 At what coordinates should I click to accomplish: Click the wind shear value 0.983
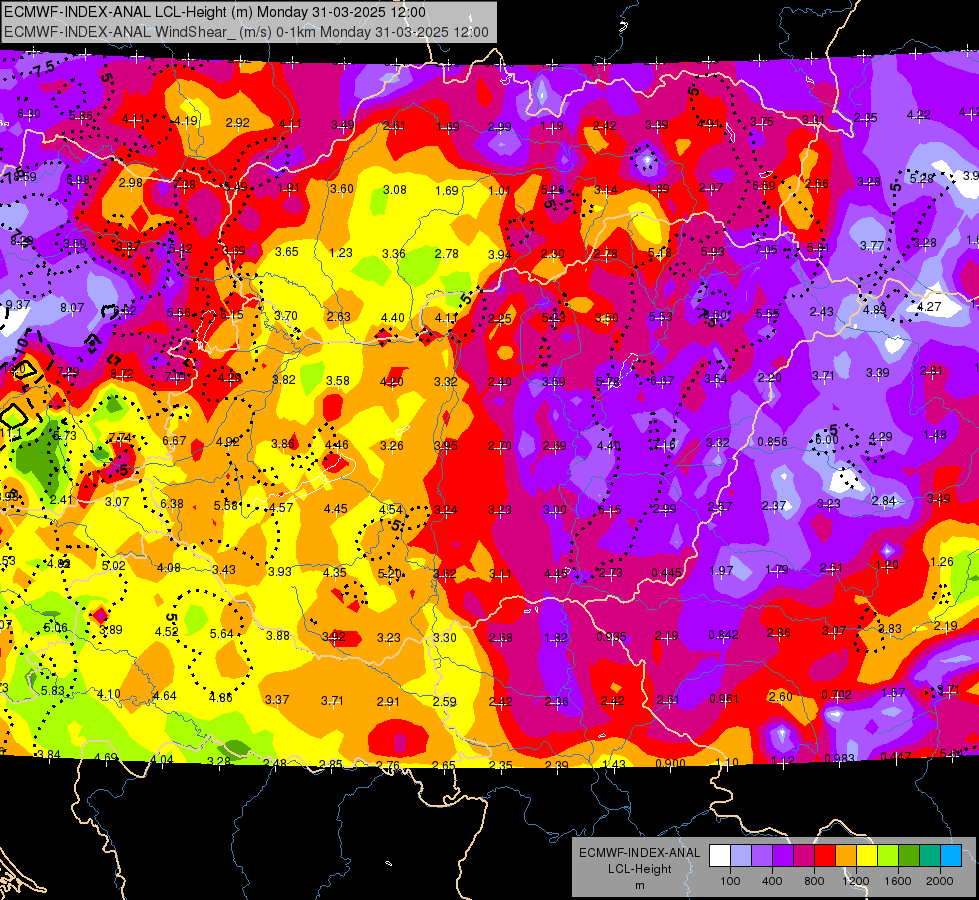click(839, 758)
